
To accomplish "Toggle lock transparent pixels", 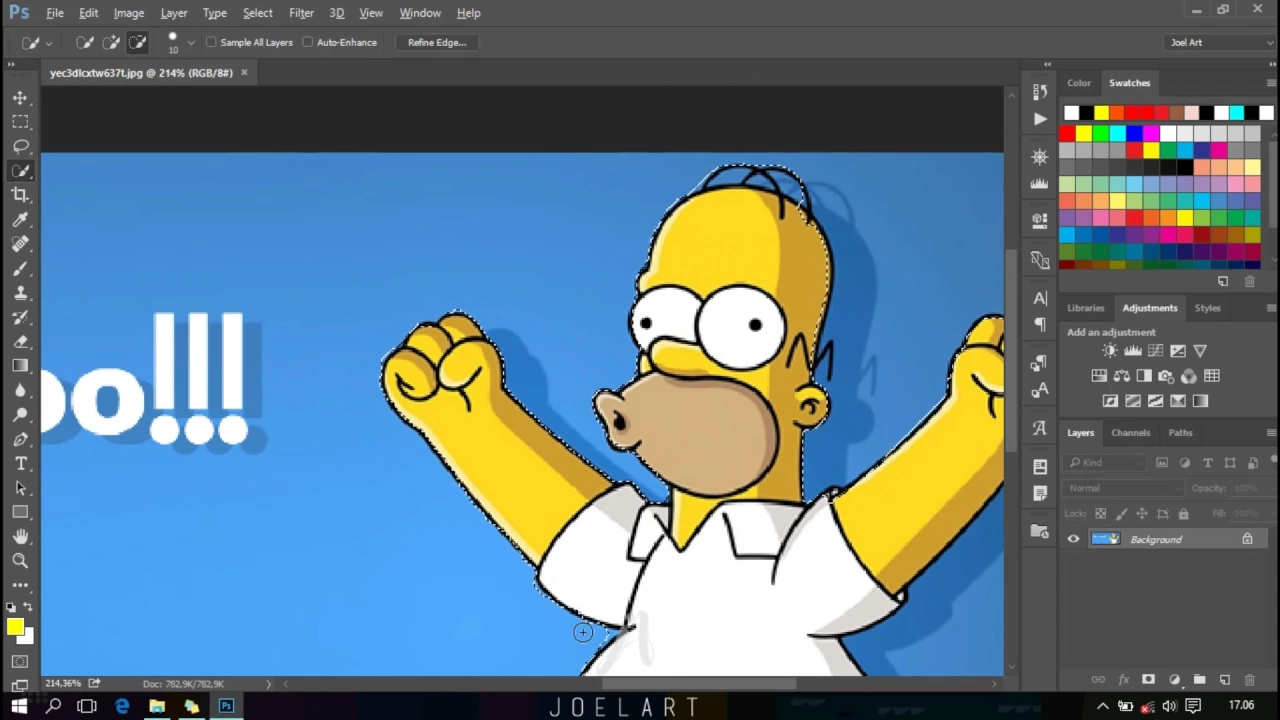I will (1100, 514).
